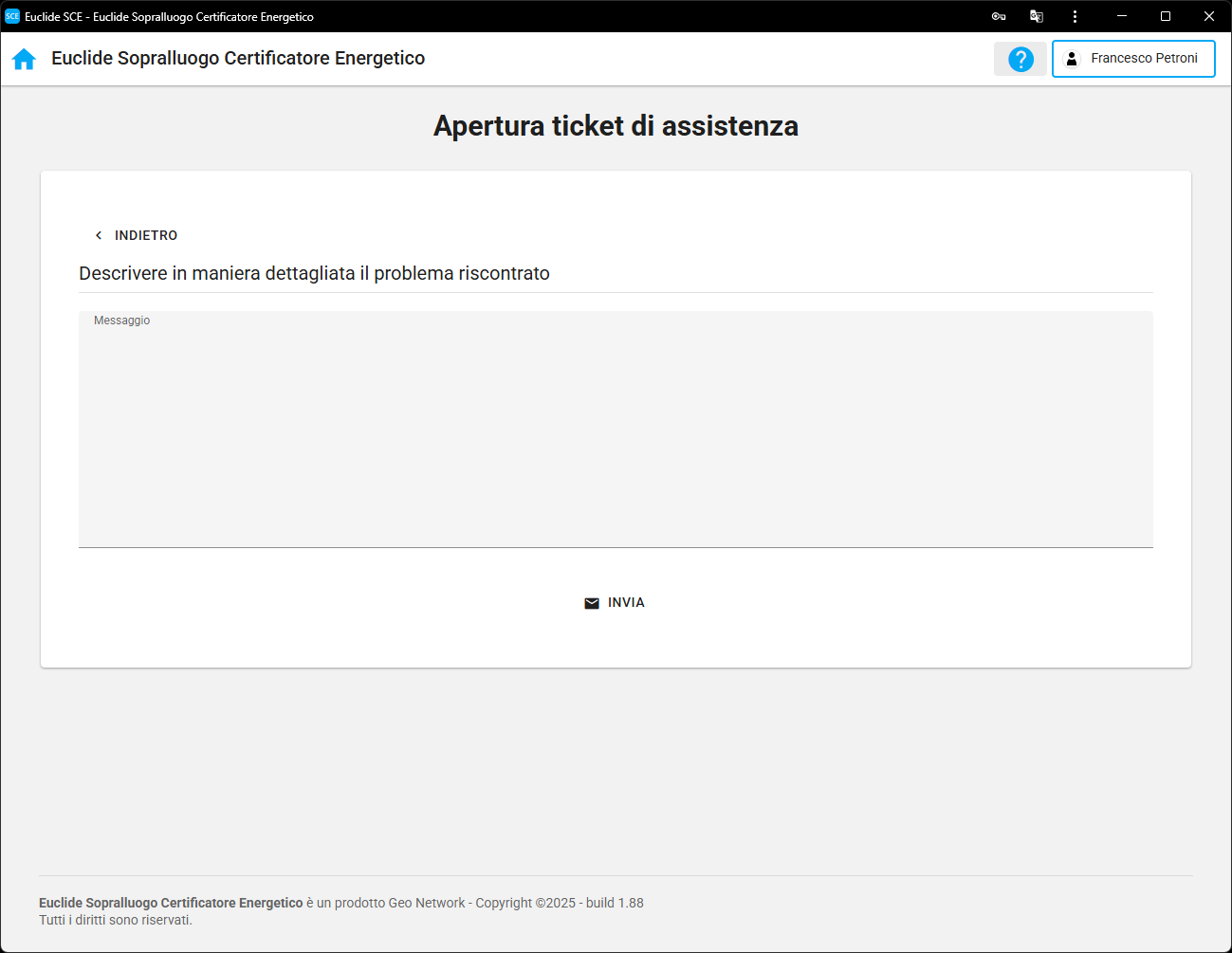The image size is (1232, 953).
Task: Click the Descrivere in maniera dettagliata instruction text
Action: point(314,273)
